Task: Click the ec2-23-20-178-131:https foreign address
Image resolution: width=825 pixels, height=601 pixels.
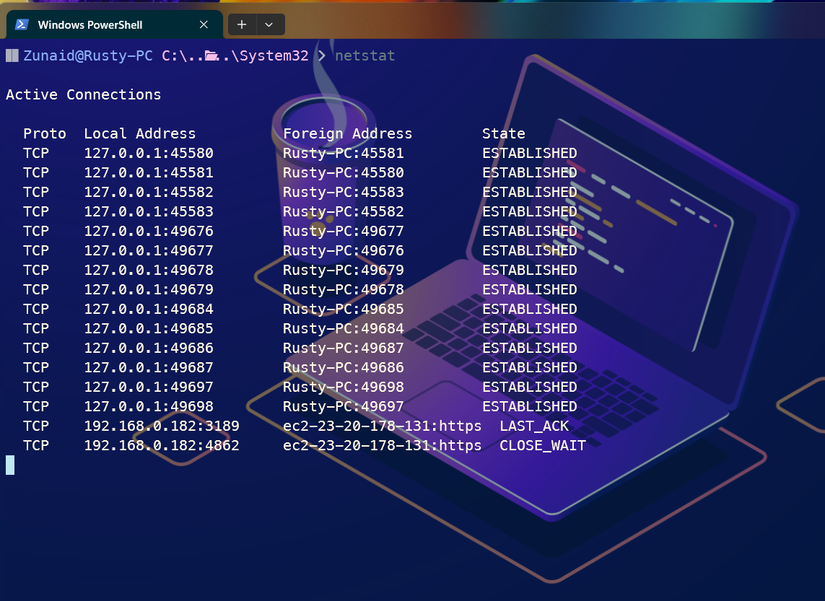Action: click(383, 426)
